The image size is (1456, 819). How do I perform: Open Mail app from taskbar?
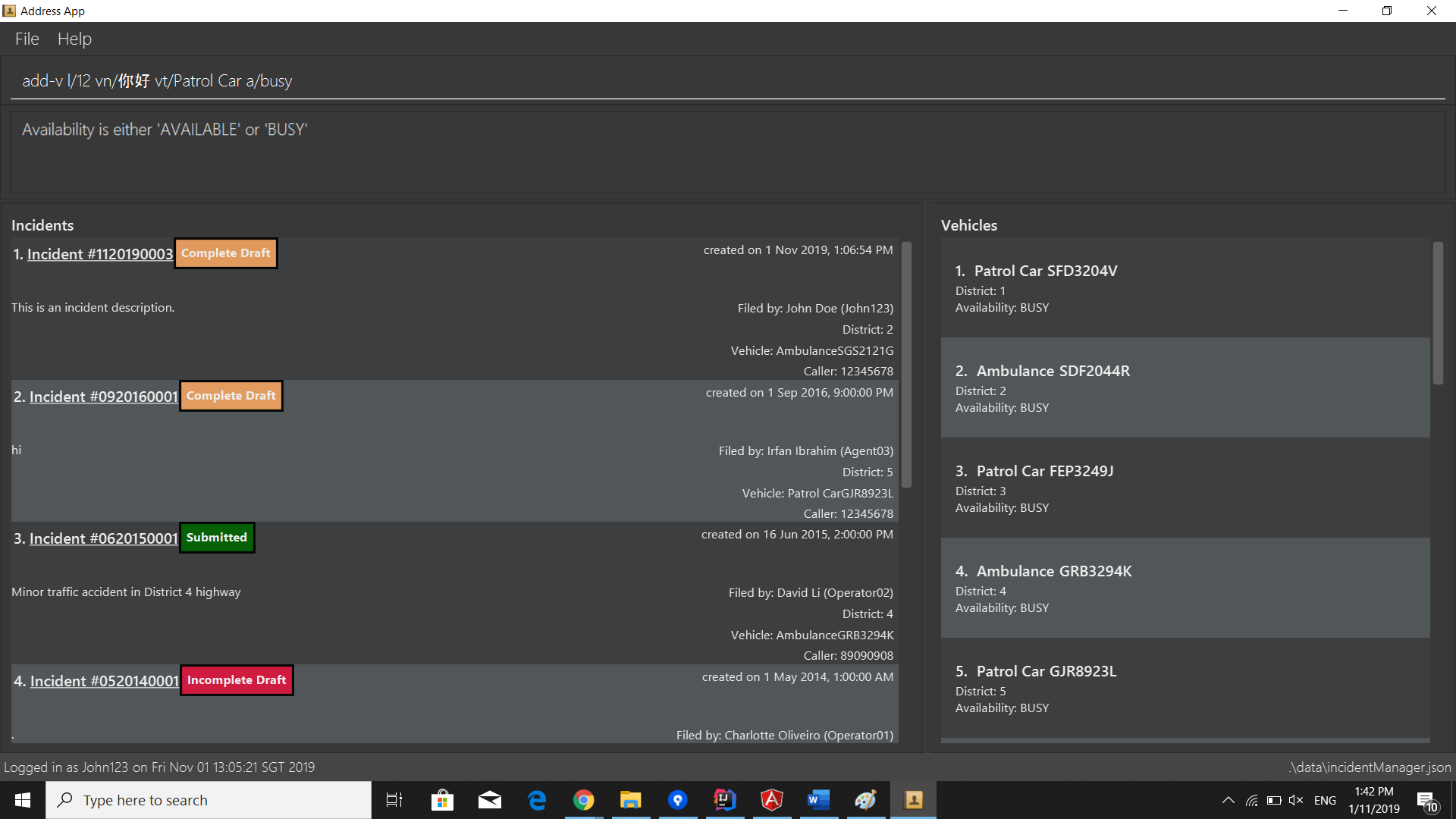tap(490, 800)
